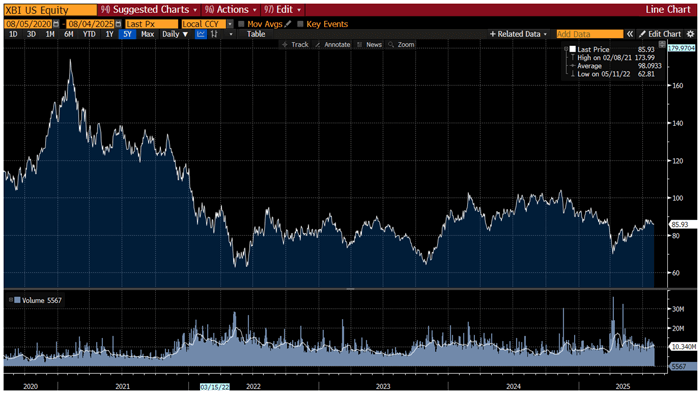Minimize the price legend box
Screen dimensions: 700x393
(x=662, y=44)
